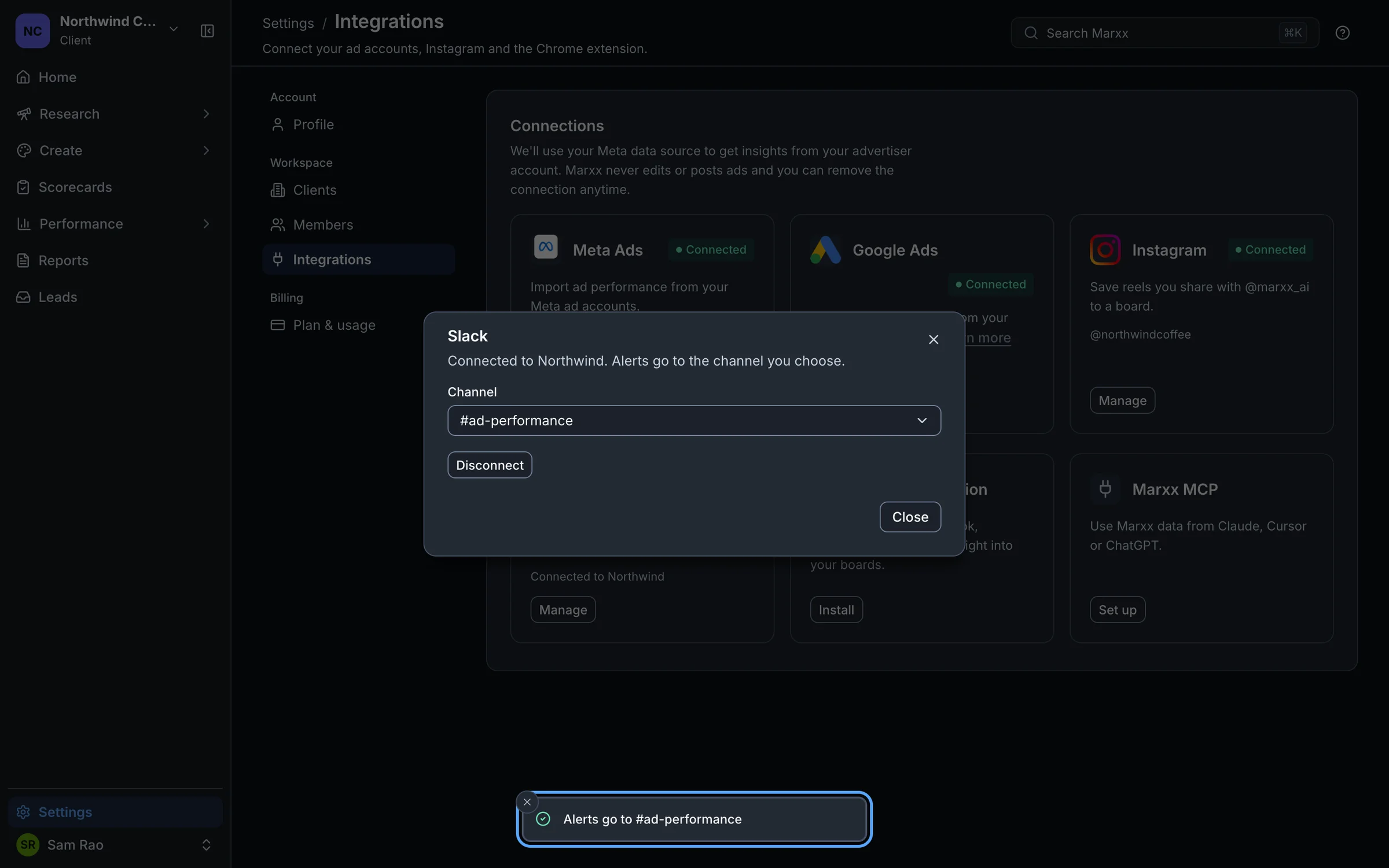Click the Connected badge on Meta Ads
1389x868 pixels.
point(711,249)
